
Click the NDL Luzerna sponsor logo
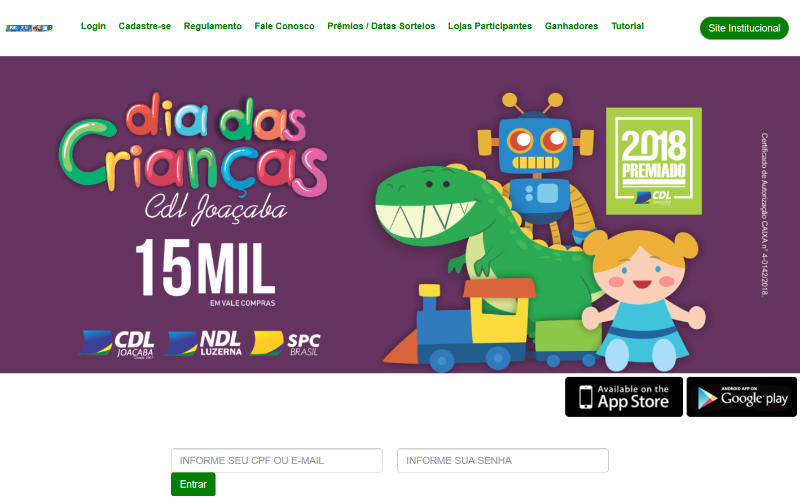[204, 343]
